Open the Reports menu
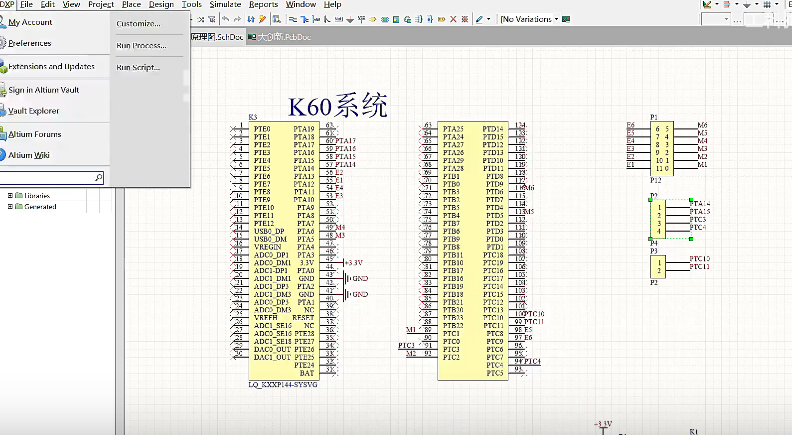The image size is (792, 435). point(263,4)
